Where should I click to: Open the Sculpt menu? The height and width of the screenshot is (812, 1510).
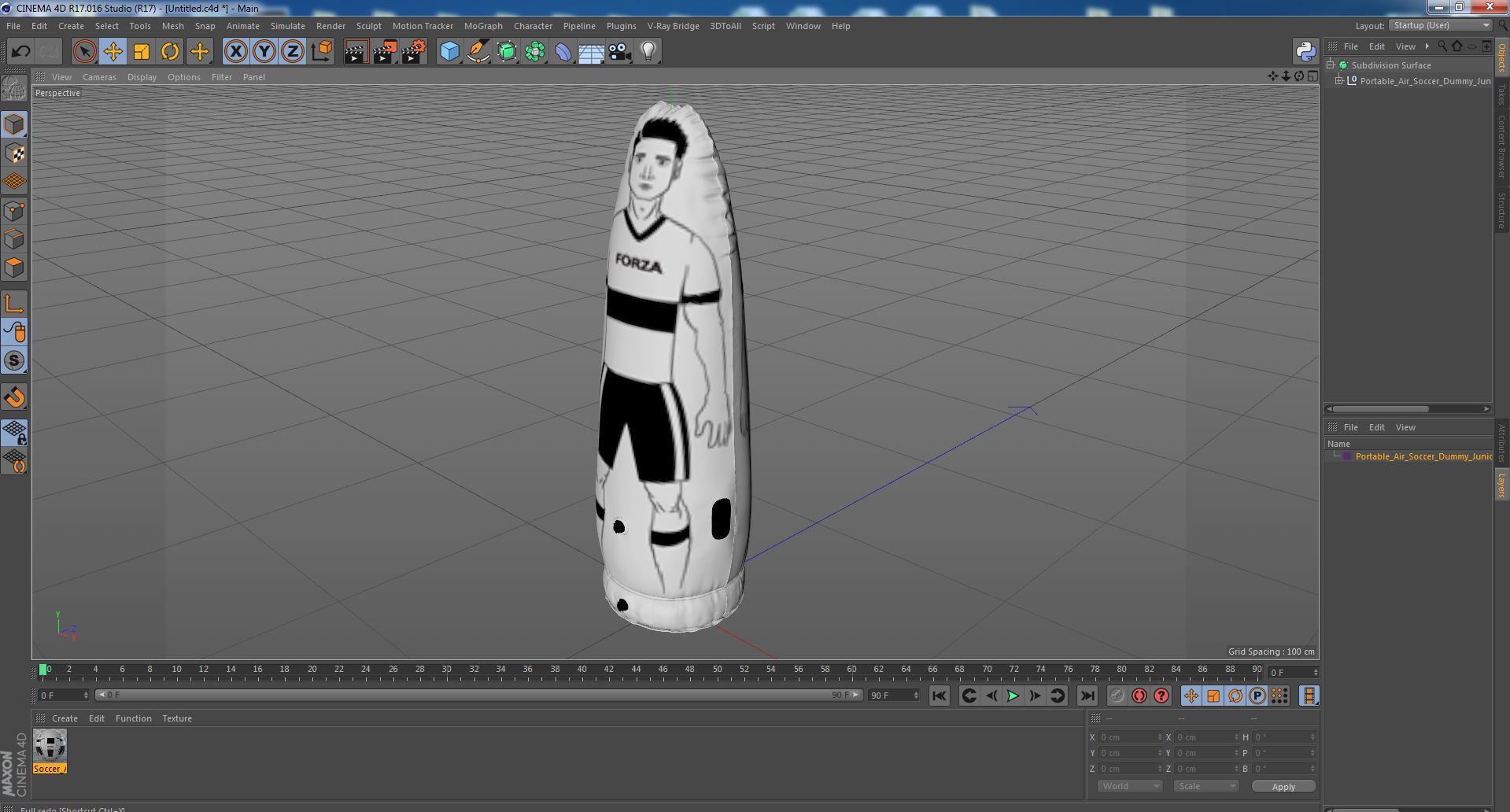tap(368, 26)
